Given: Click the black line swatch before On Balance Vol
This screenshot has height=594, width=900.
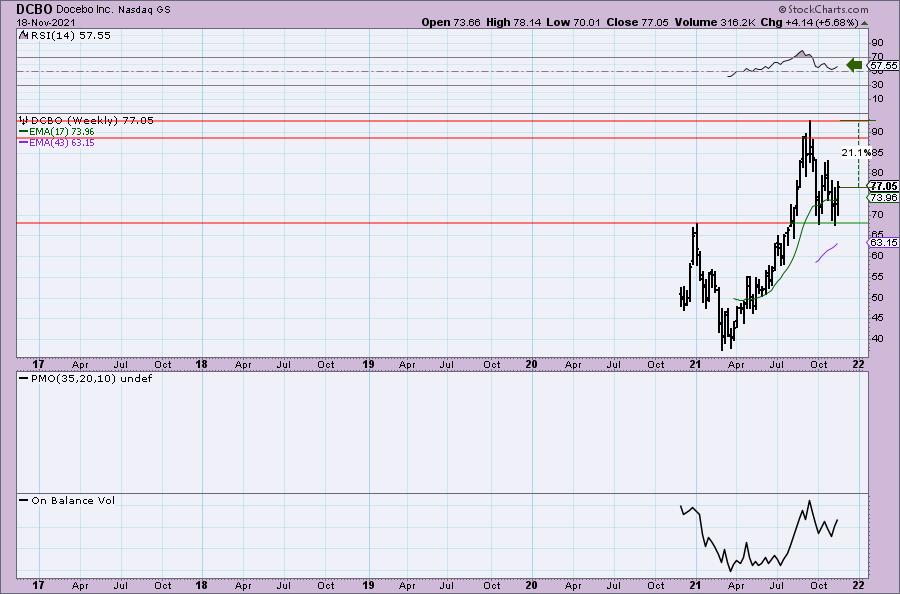Looking at the screenshot, I should click(x=23, y=500).
